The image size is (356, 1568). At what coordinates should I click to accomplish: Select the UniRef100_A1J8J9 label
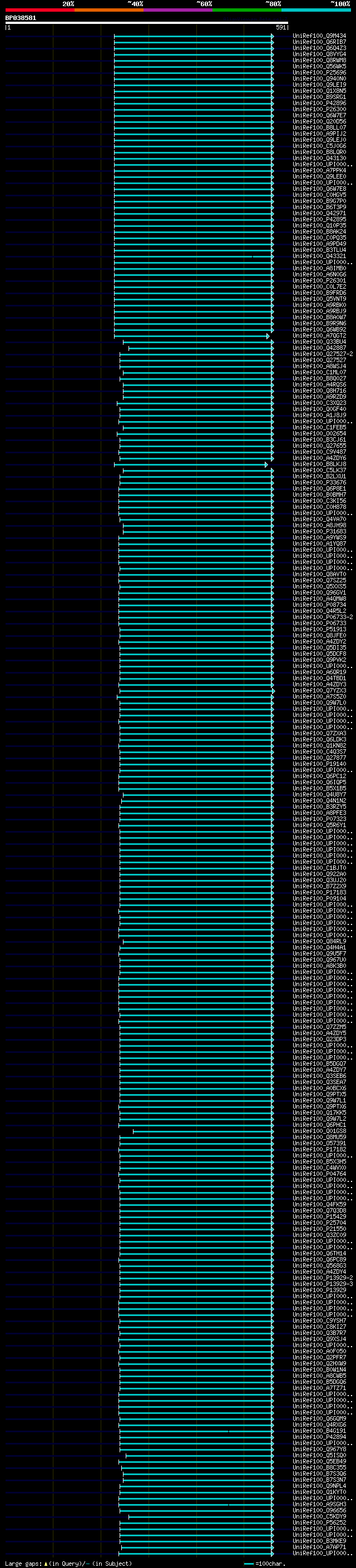tap(319, 415)
